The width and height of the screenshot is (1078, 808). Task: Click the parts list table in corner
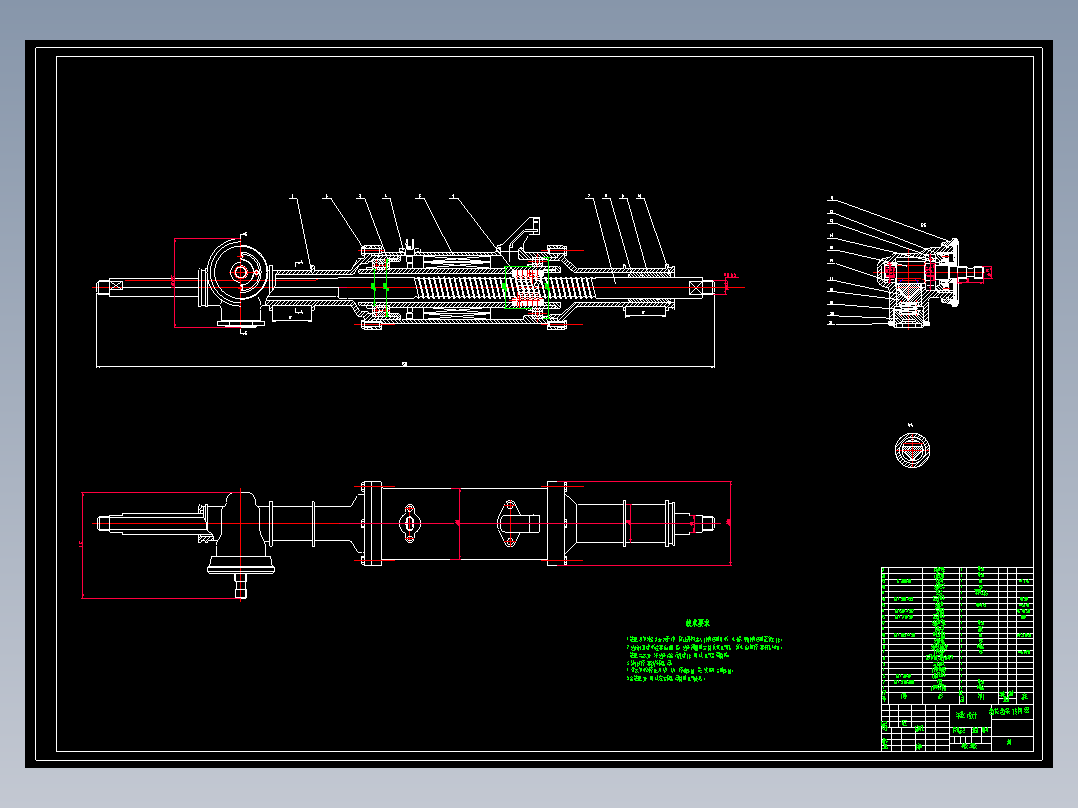click(x=957, y=635)
